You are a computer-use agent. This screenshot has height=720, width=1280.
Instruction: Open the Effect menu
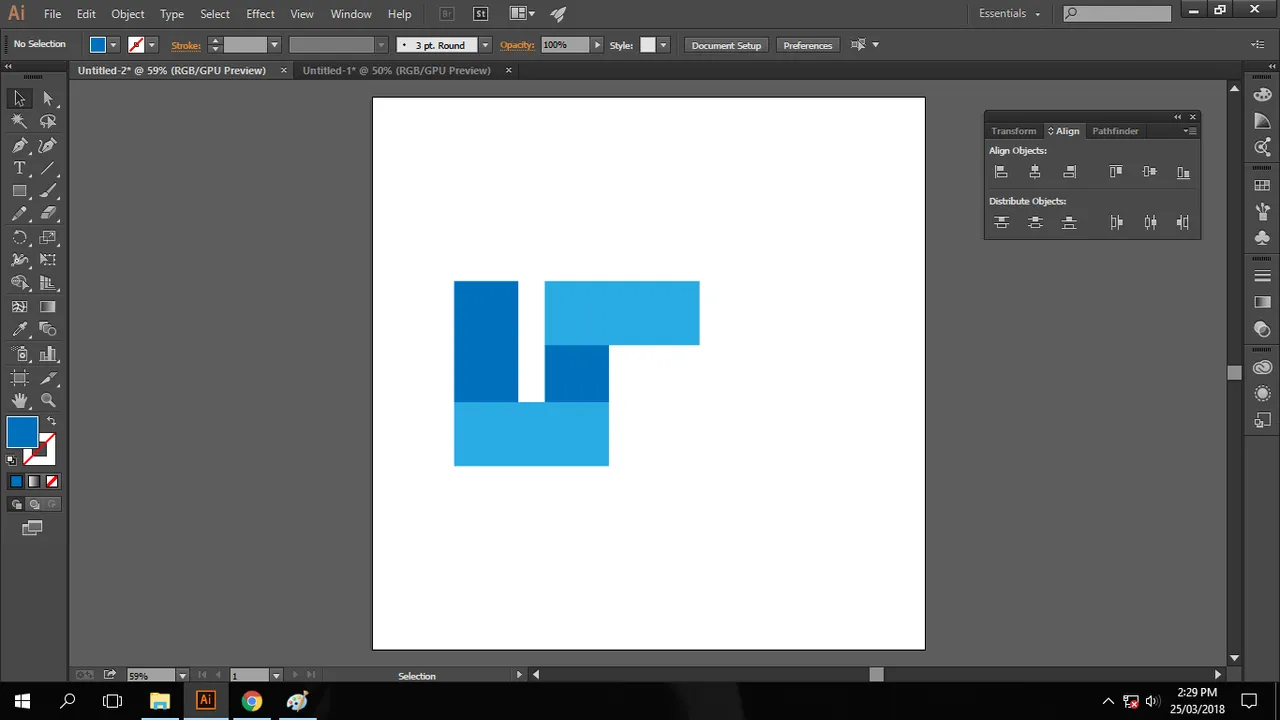pyautogui.click(x=260, y=14)
